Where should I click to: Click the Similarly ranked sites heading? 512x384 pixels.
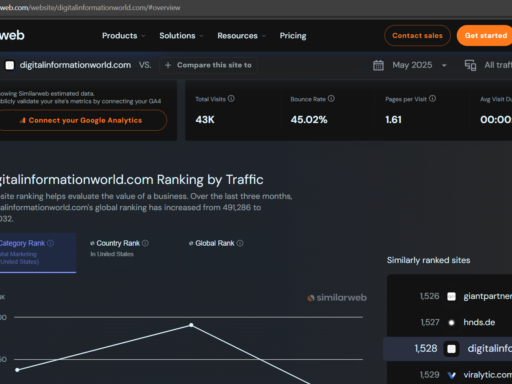tap(428, 260)
